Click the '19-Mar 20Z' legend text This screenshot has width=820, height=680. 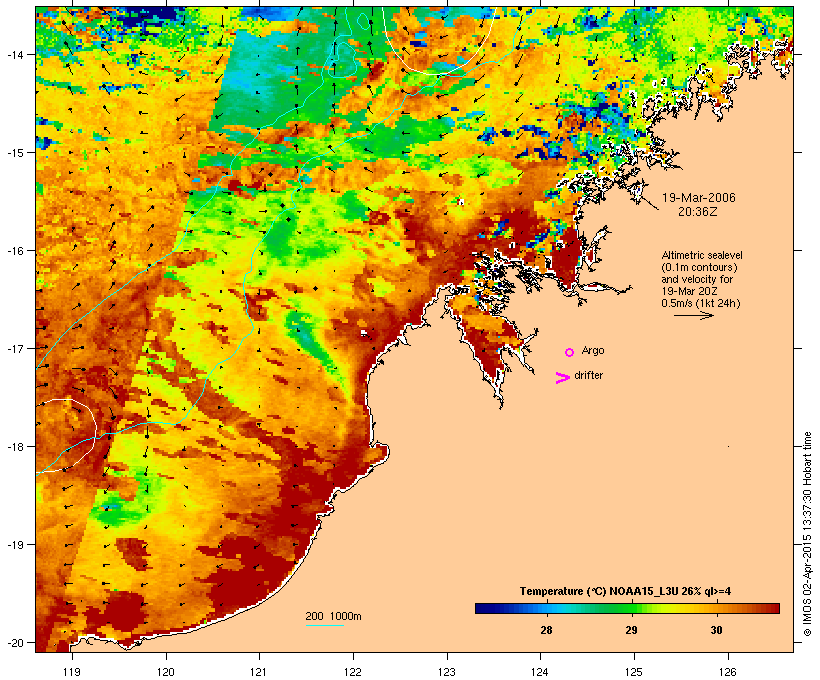click(689, 291)
